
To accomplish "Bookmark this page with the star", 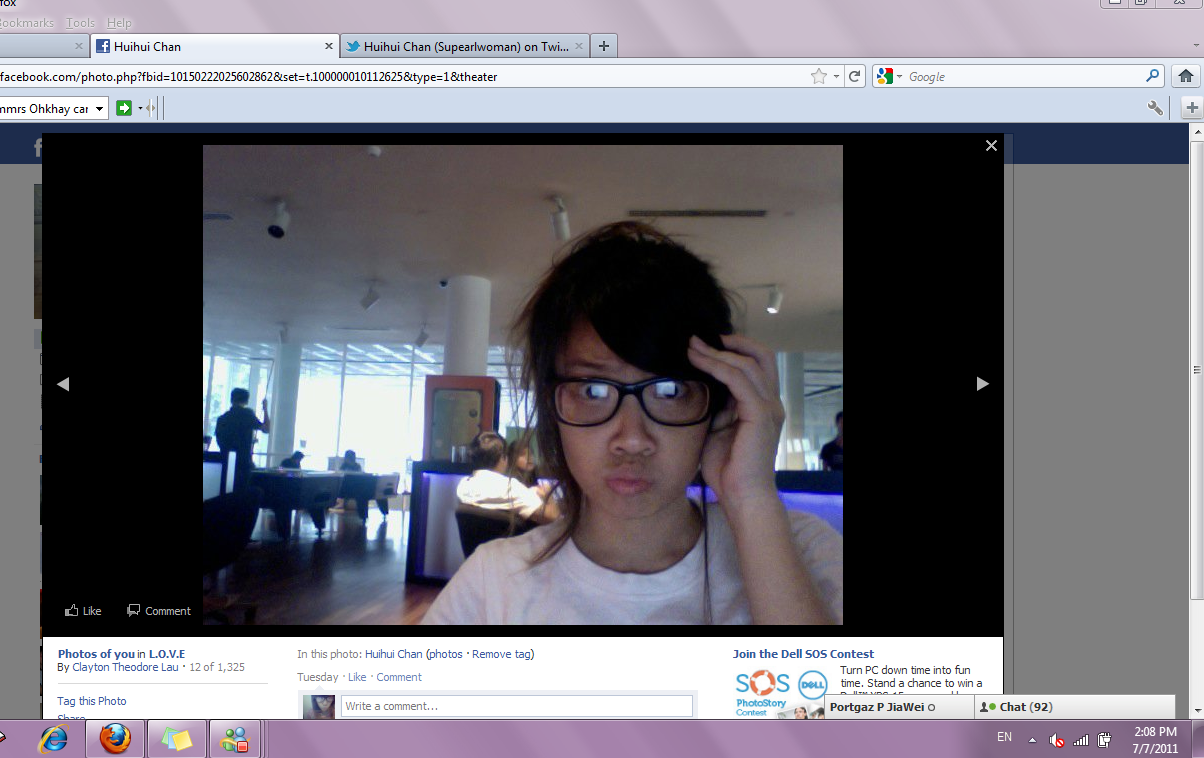I will (x=819, y=76).
